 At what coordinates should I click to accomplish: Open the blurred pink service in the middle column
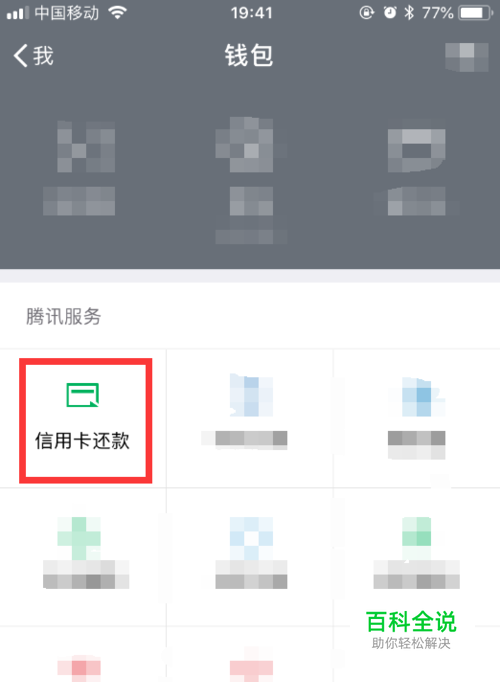[x=251, y=665]
